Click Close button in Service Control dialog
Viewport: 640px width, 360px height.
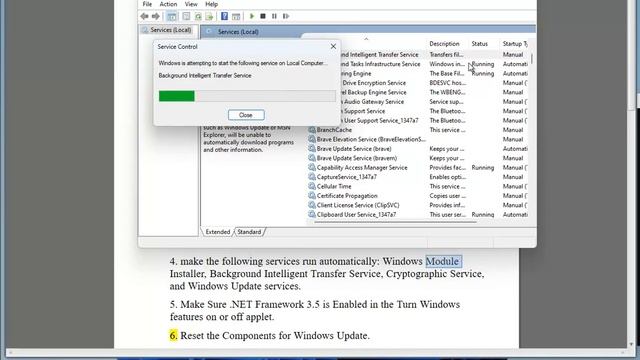coord(246,115)
